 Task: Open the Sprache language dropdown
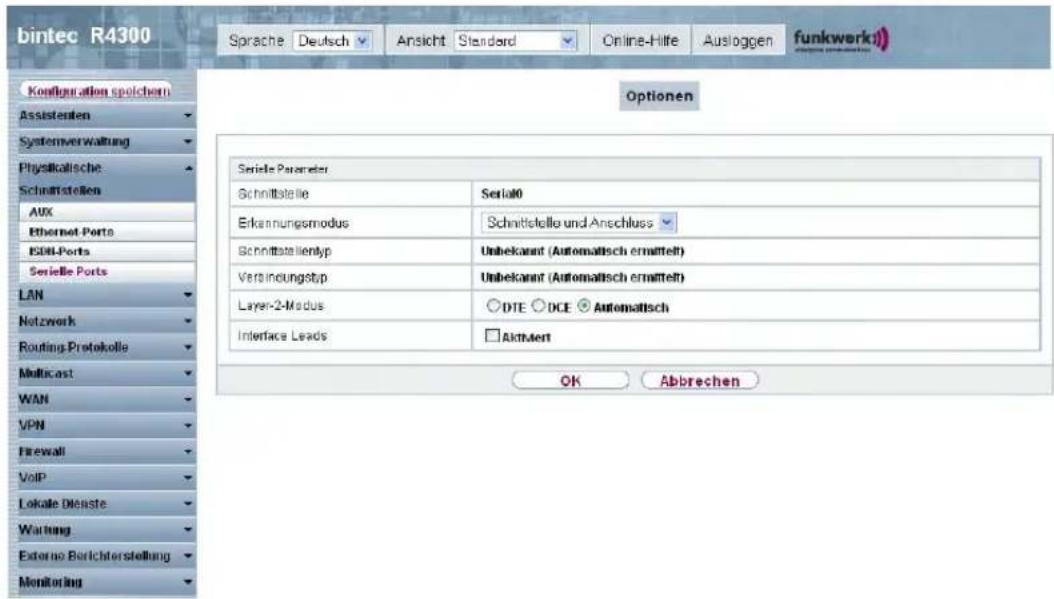coord(332,41)
